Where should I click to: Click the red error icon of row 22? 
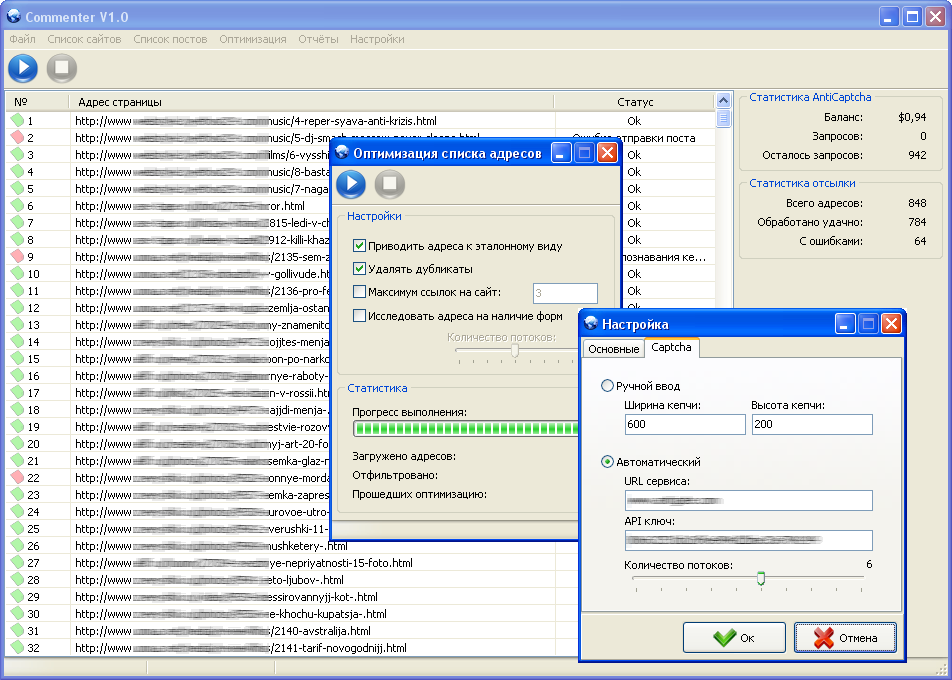[17, 478]
